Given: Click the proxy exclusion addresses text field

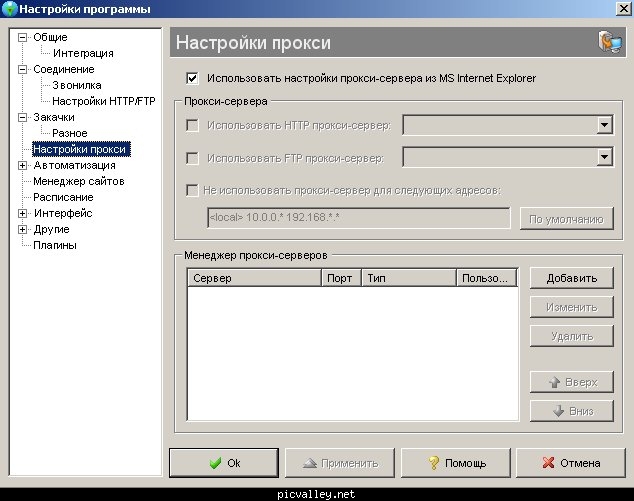Looking at the screenshot, I should tap(359, 218).
